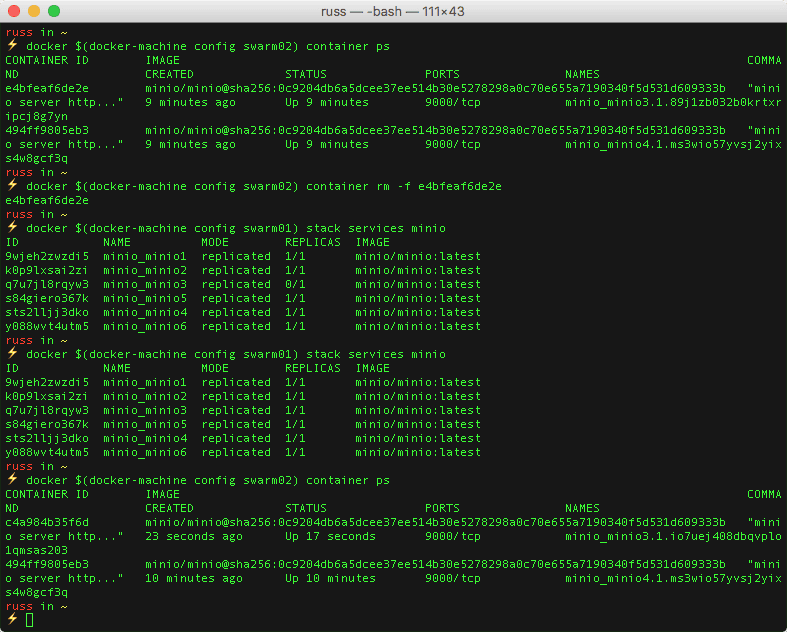This screenshot has height=632, width=787.
Task: Click the green cursor block at the final prompt
Action: [x=30, y=620]
